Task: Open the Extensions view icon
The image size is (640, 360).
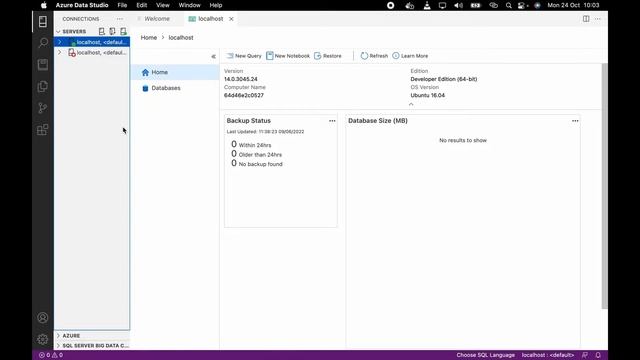Action: click(x=42, y=129)
